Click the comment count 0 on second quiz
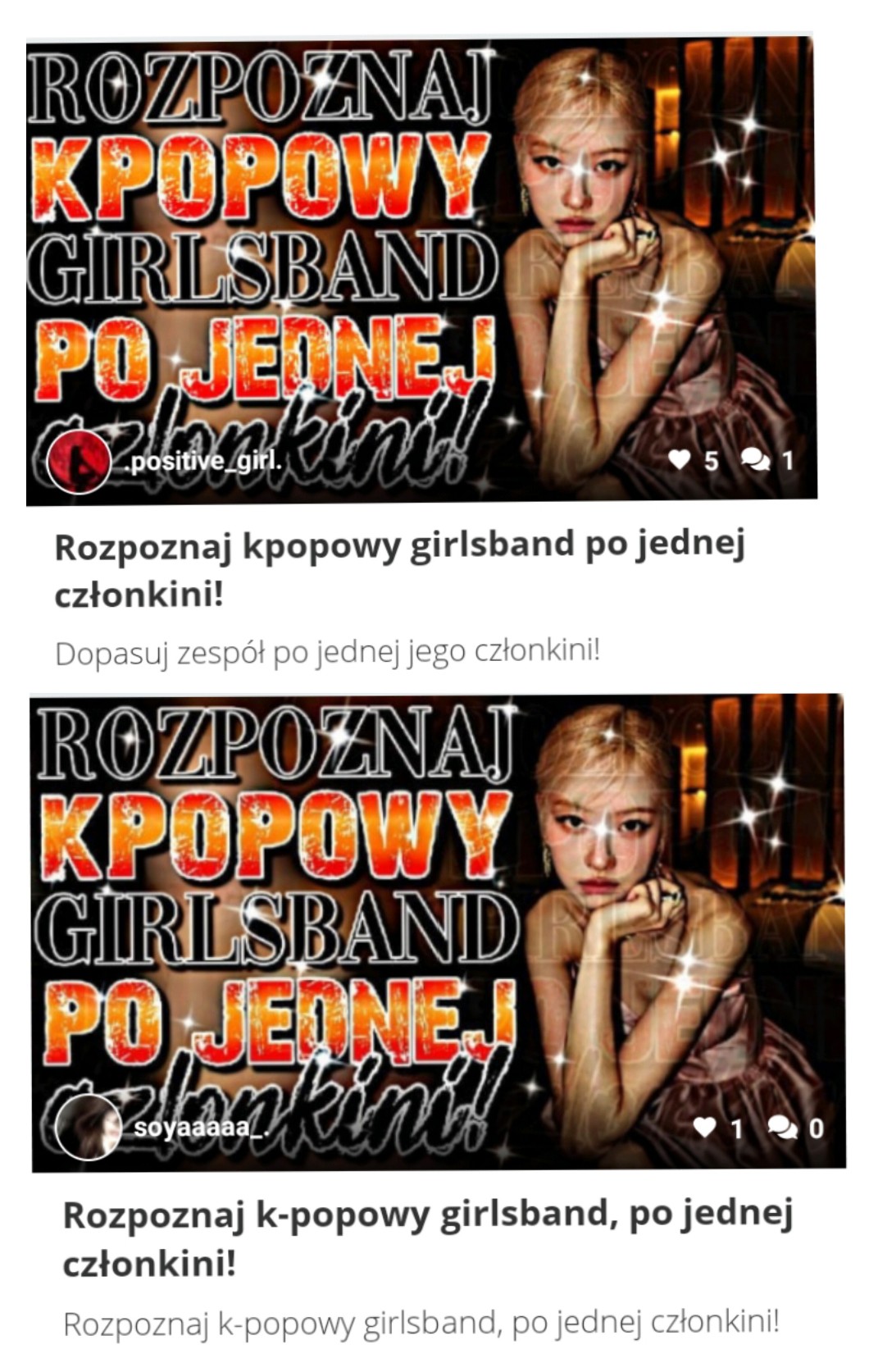Image resolution: width=869 pixels, height=1372 pixels. click(816, 1128)
